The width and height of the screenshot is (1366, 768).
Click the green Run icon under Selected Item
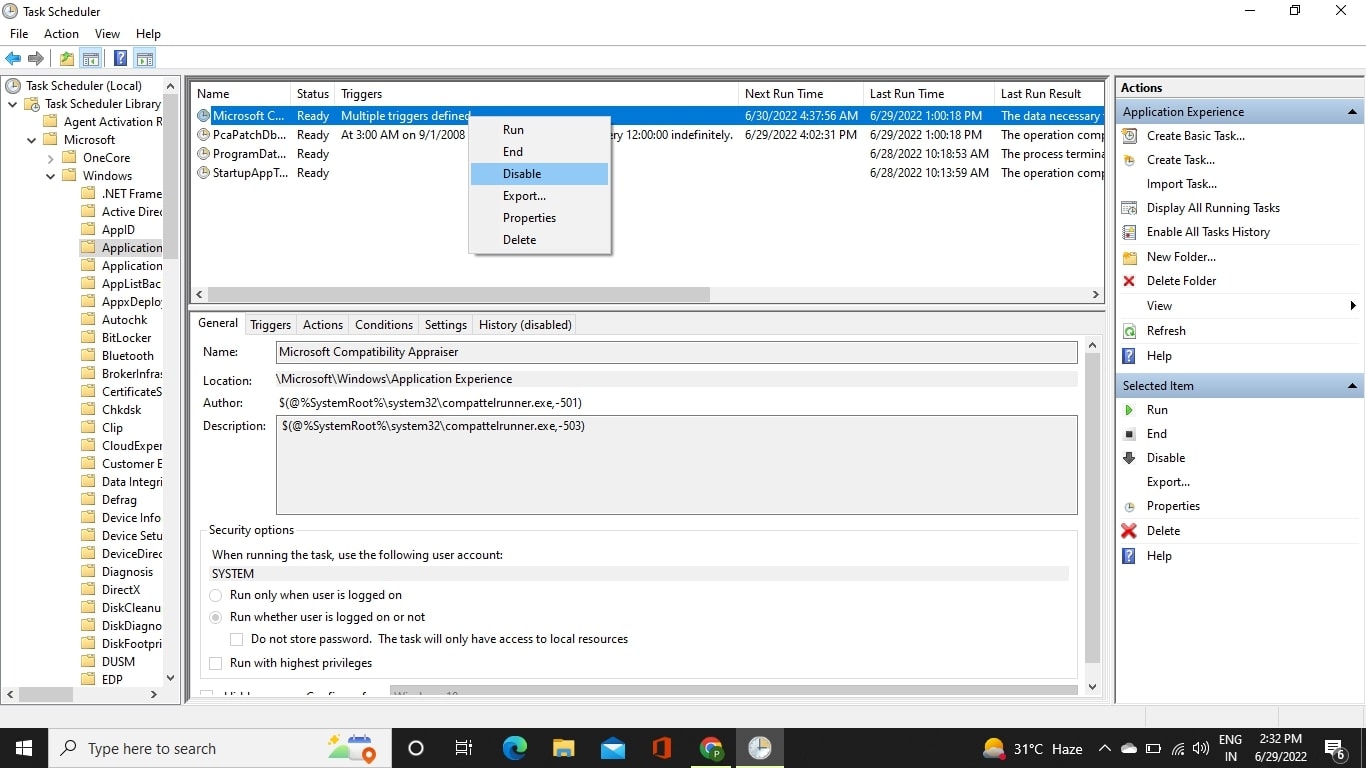pos(1130,410)
